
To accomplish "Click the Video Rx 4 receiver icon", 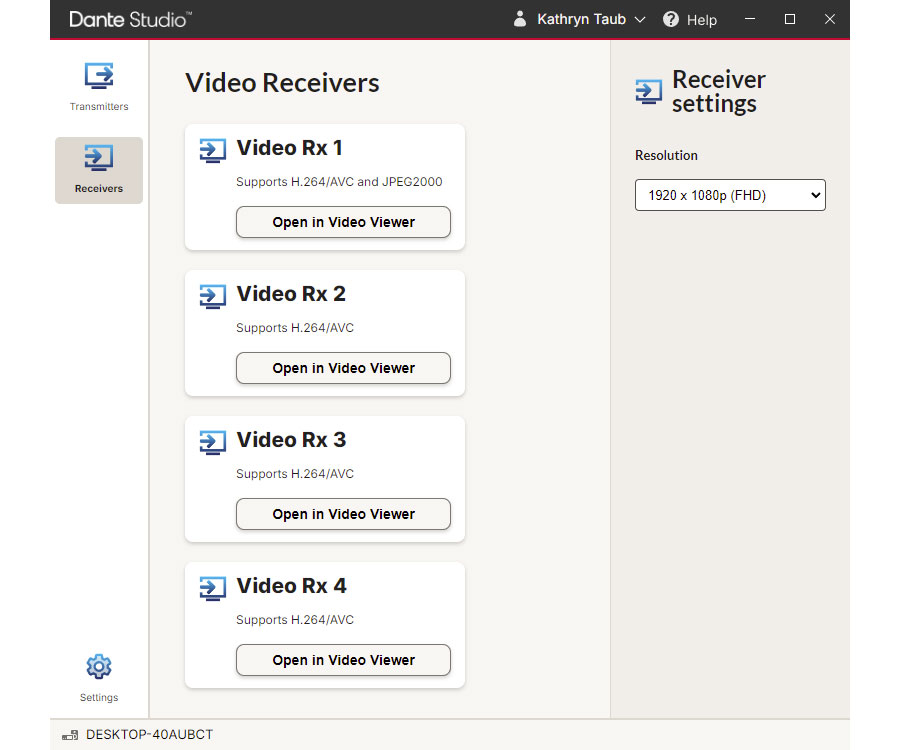I will tap(213, 588).
